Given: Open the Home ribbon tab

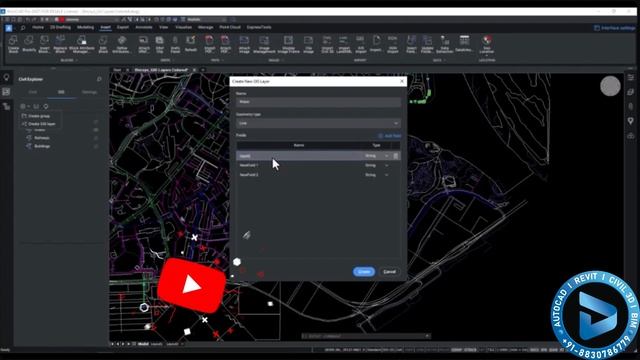Looking at the screenshot, I should click(x=38, y=27).
